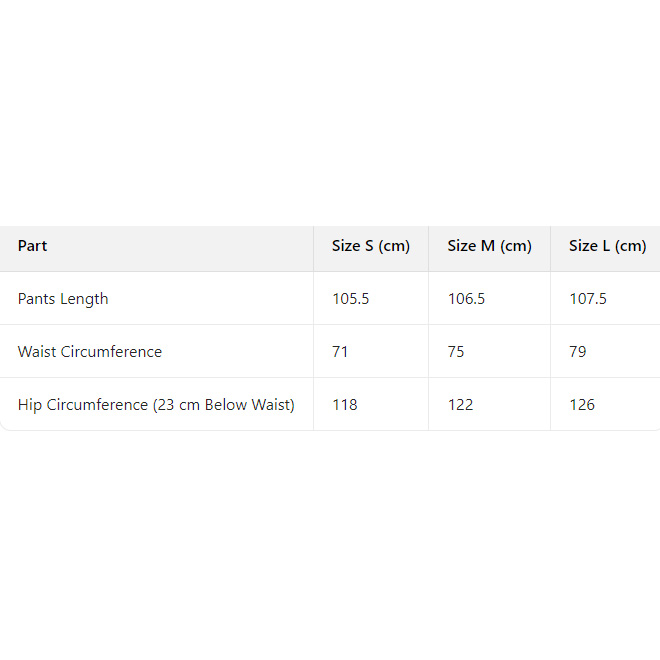Click the hip value 122

point(460,405)
